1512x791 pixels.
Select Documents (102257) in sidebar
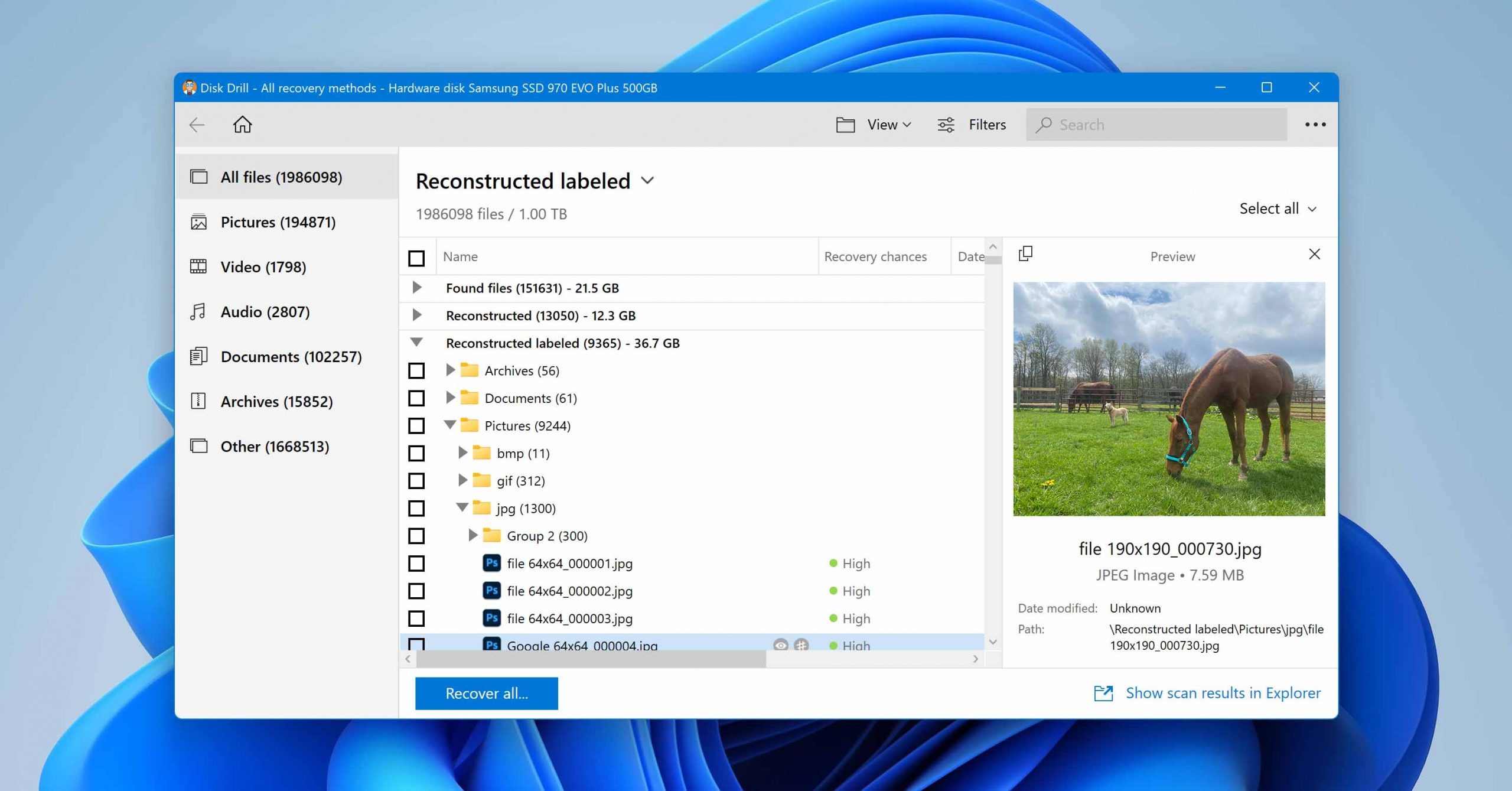(x=291, y=357)
